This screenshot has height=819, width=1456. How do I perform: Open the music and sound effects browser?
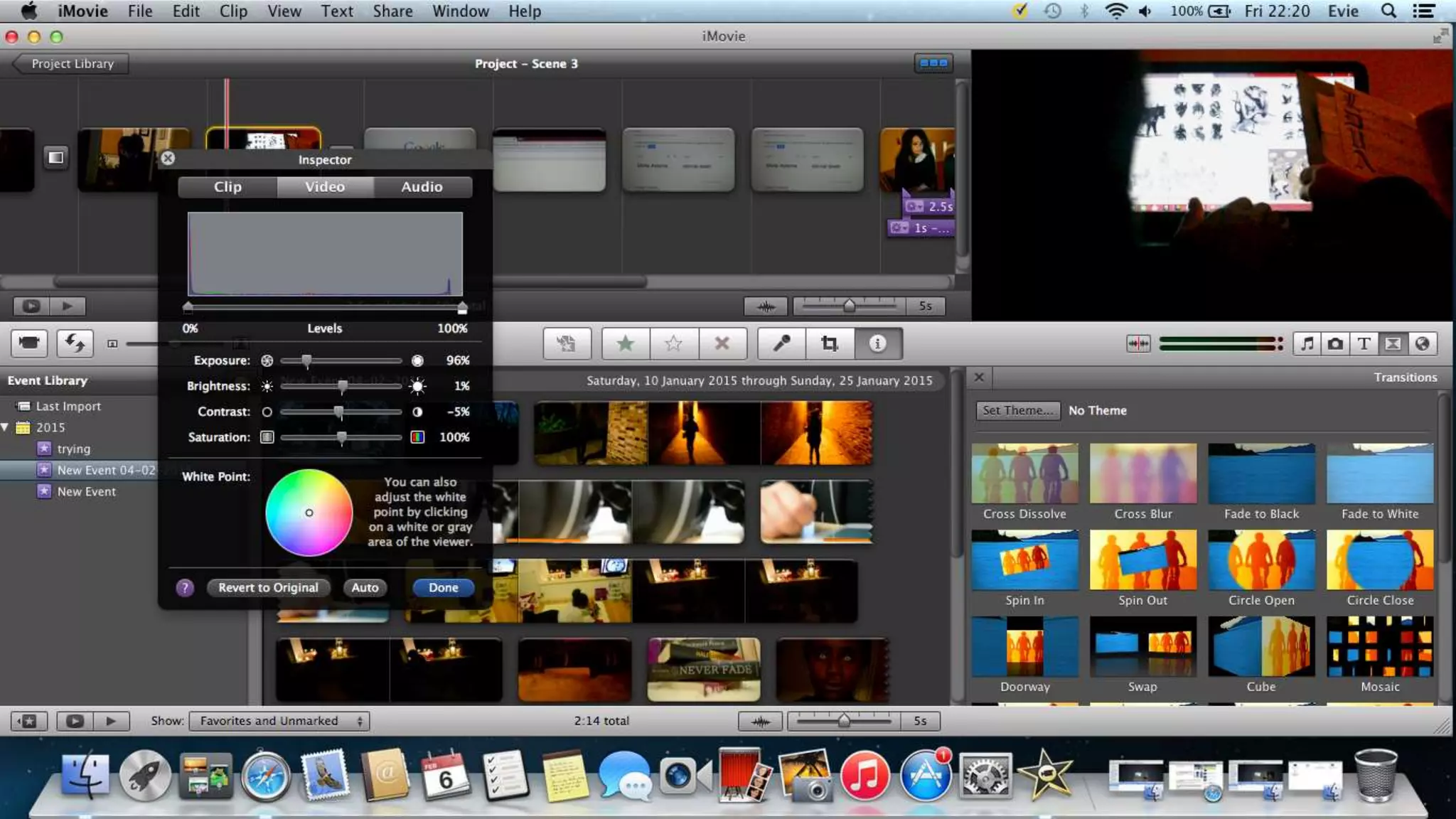tap(1307, 344)
